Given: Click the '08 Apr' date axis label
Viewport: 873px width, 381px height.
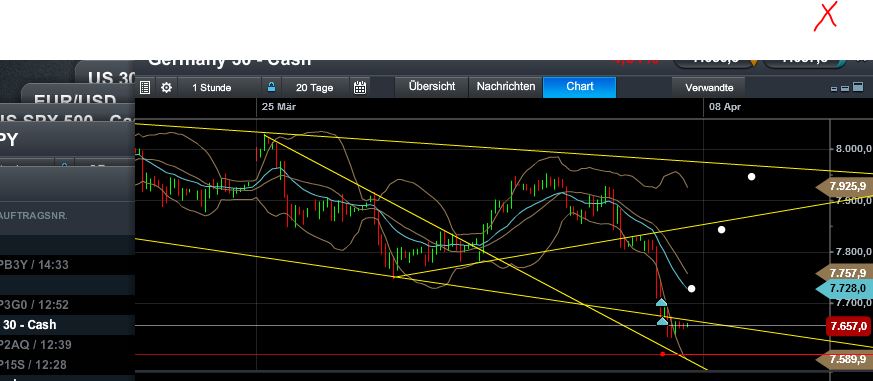Looking at the screenshot, I should [x=724, y=107].
